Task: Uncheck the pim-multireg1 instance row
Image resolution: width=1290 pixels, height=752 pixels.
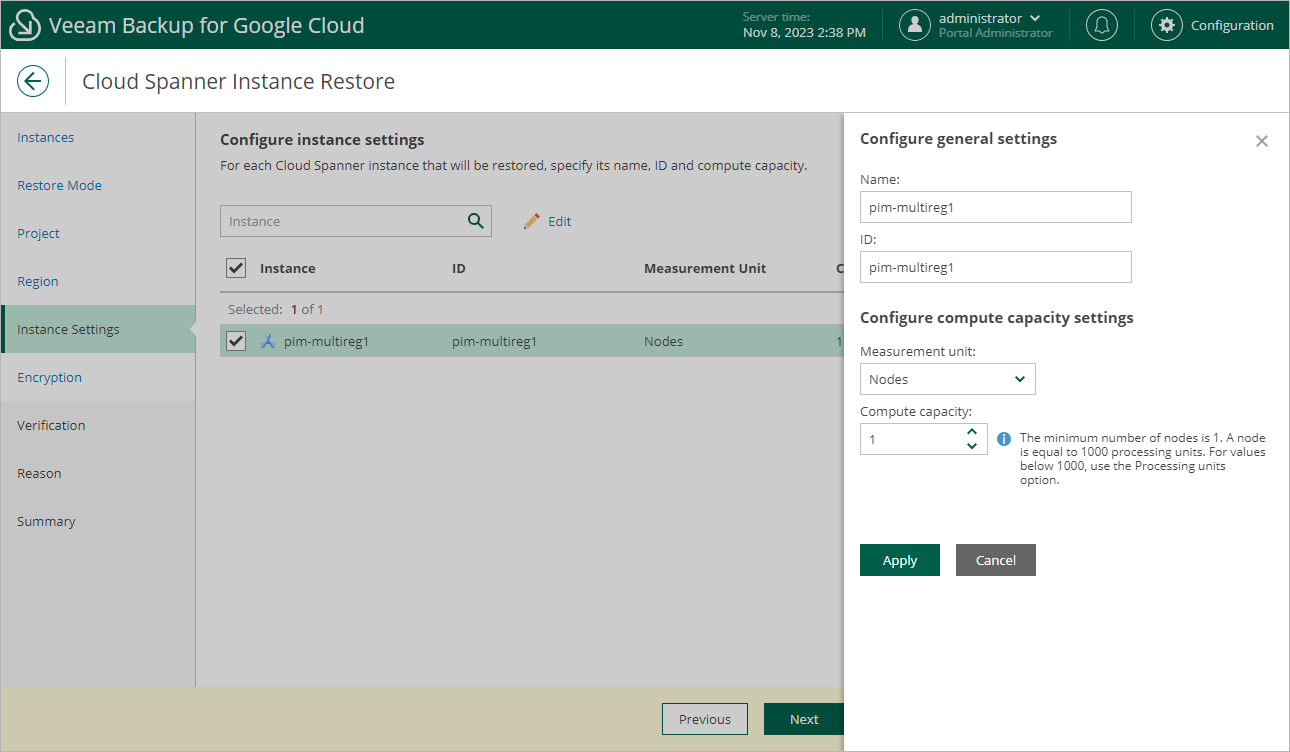Action: 236,341
